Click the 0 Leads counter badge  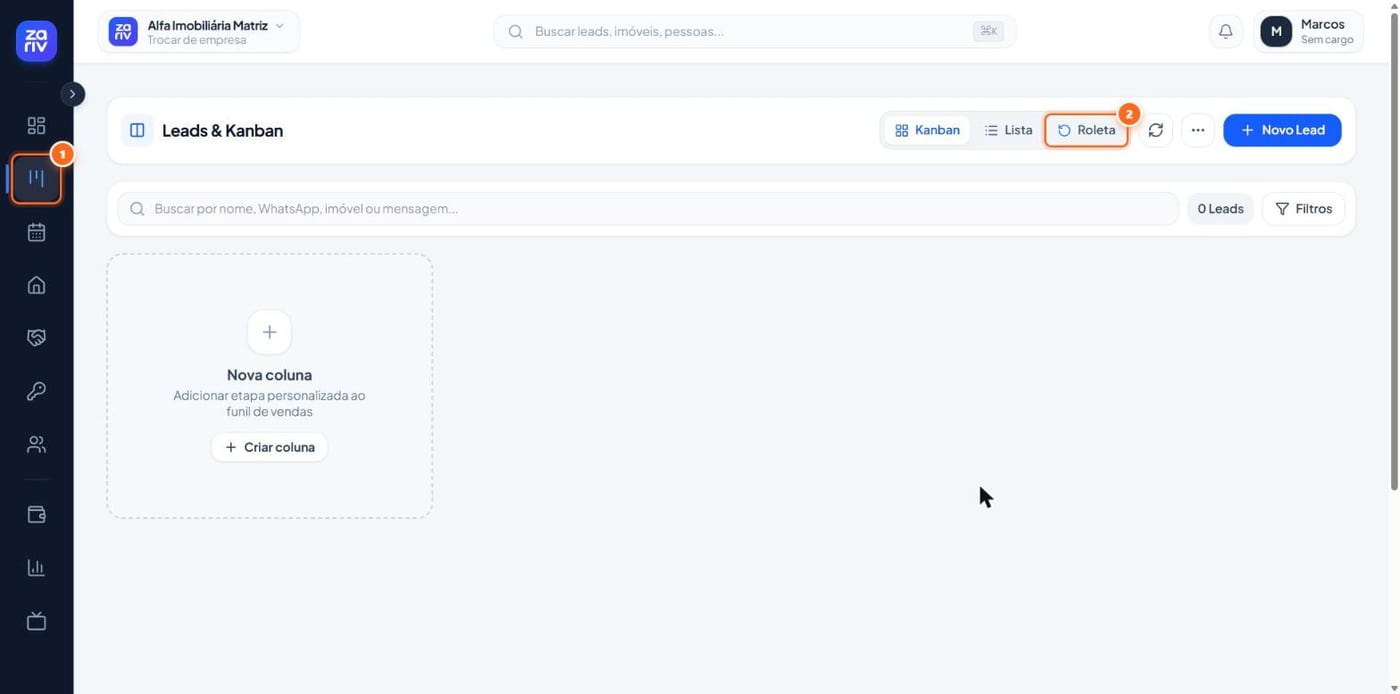click(1220, 209)
